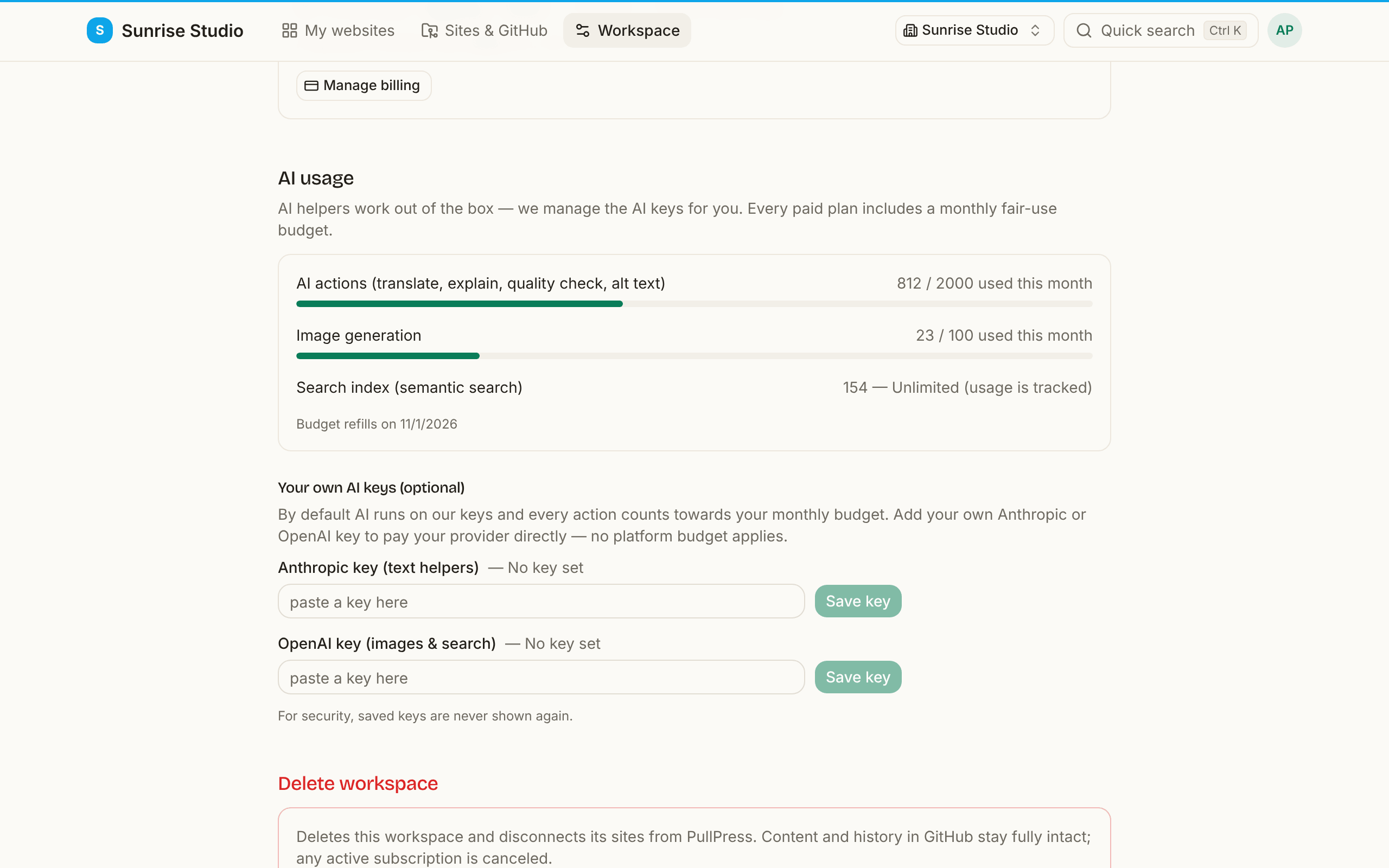Click the AI actions usage progress bar

(x=694, y=304)
